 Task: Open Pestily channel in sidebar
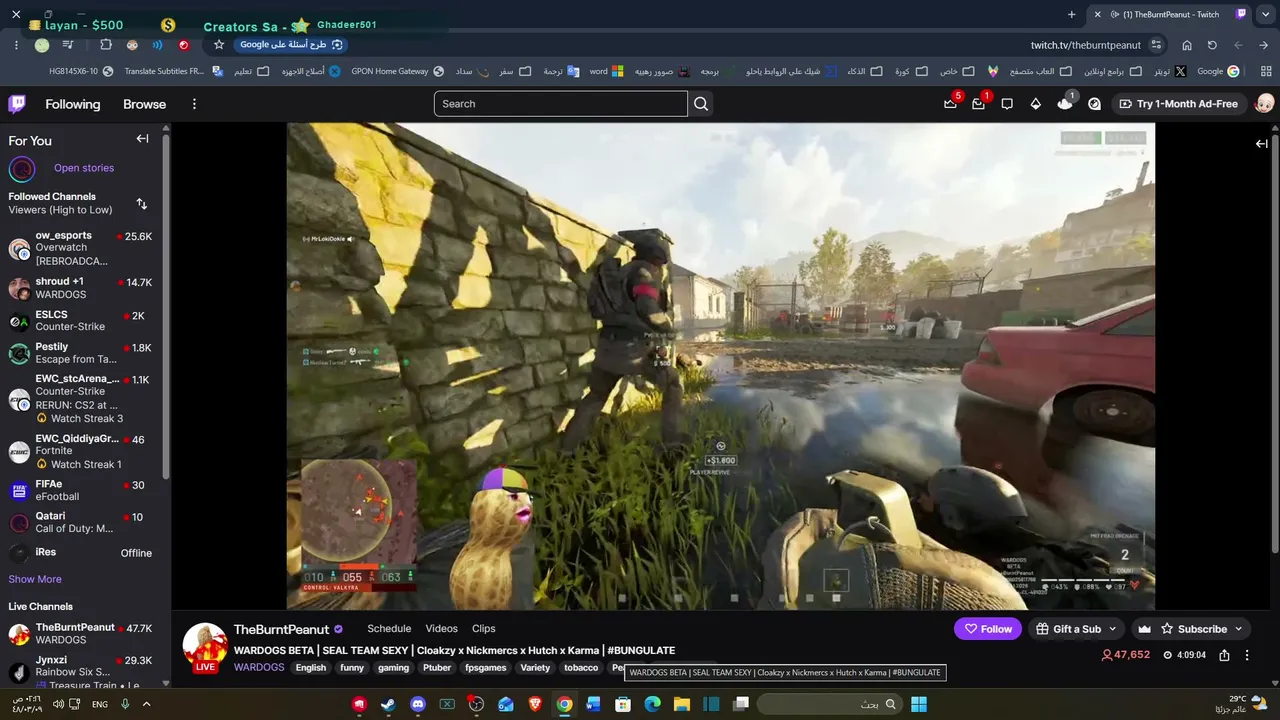pos(81,353)
